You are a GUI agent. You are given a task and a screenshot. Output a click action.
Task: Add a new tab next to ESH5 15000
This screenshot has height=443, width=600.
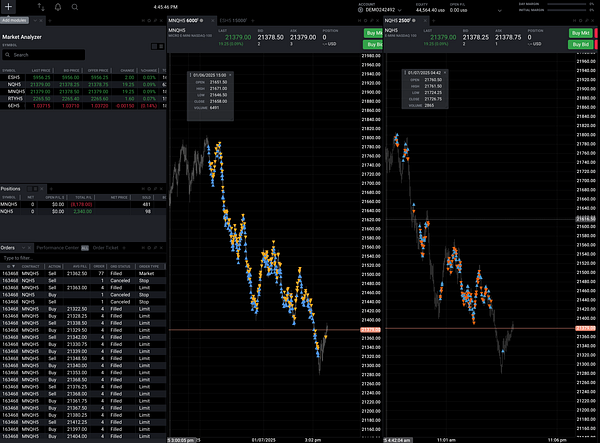[x=253, y=21]
